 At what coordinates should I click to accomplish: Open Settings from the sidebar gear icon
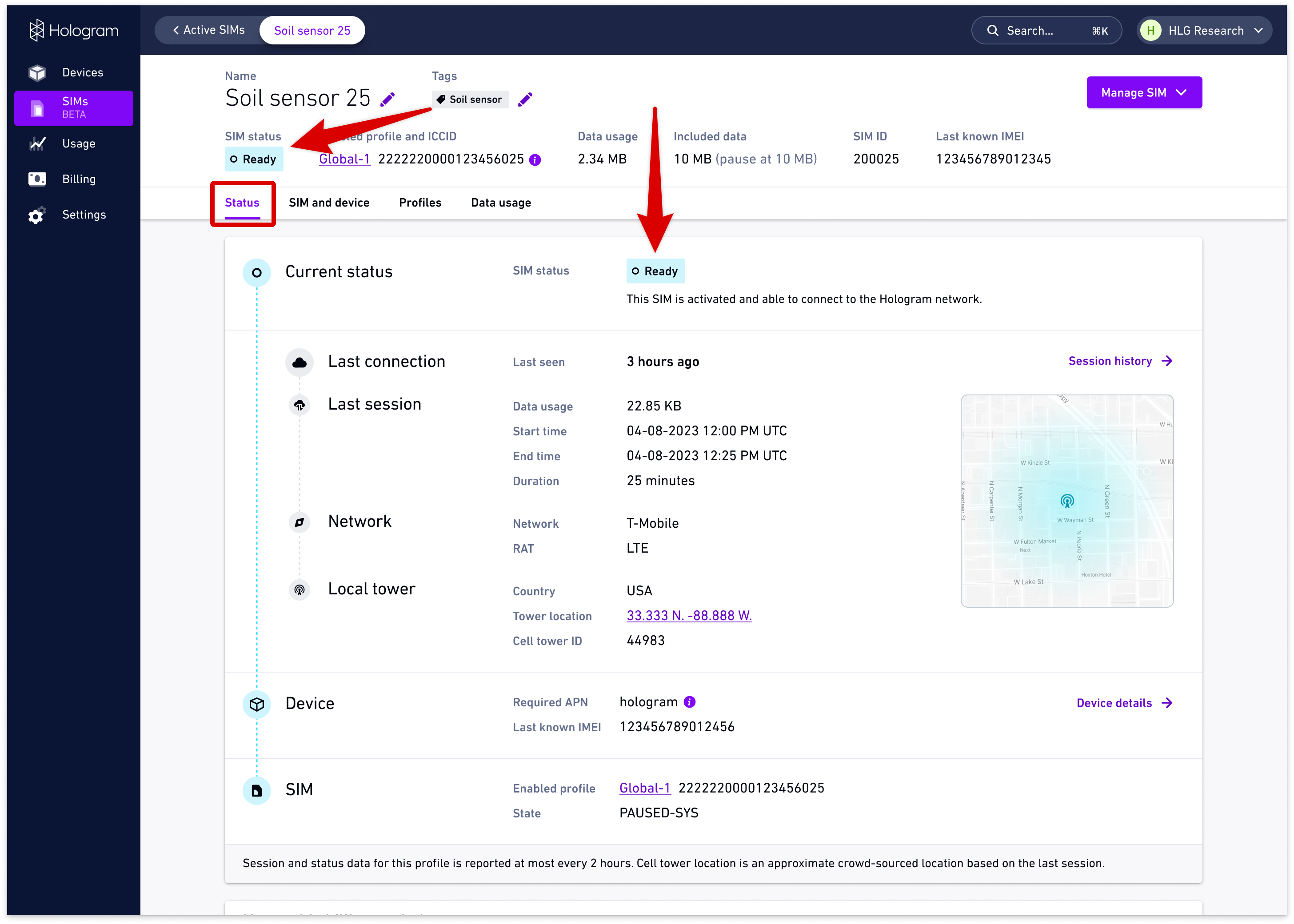click(x=36, y=215)
